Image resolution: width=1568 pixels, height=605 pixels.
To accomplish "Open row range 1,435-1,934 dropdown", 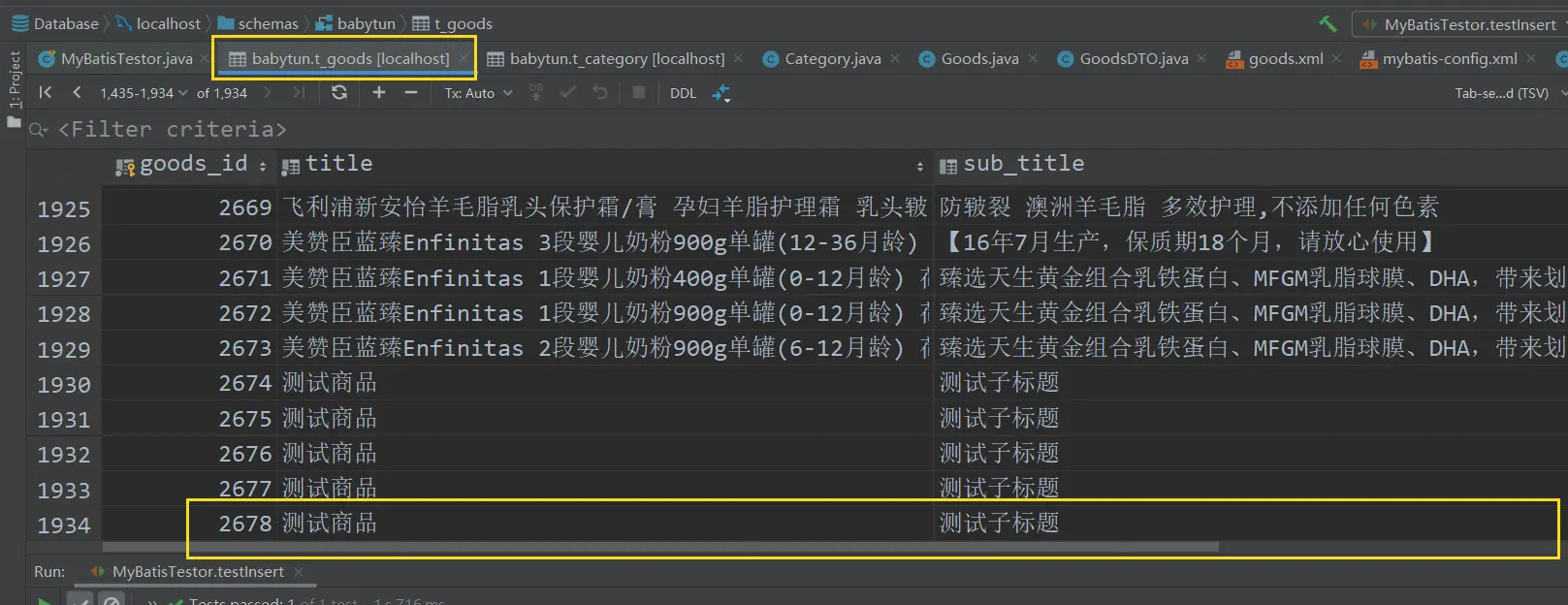I will click(144, 93).
